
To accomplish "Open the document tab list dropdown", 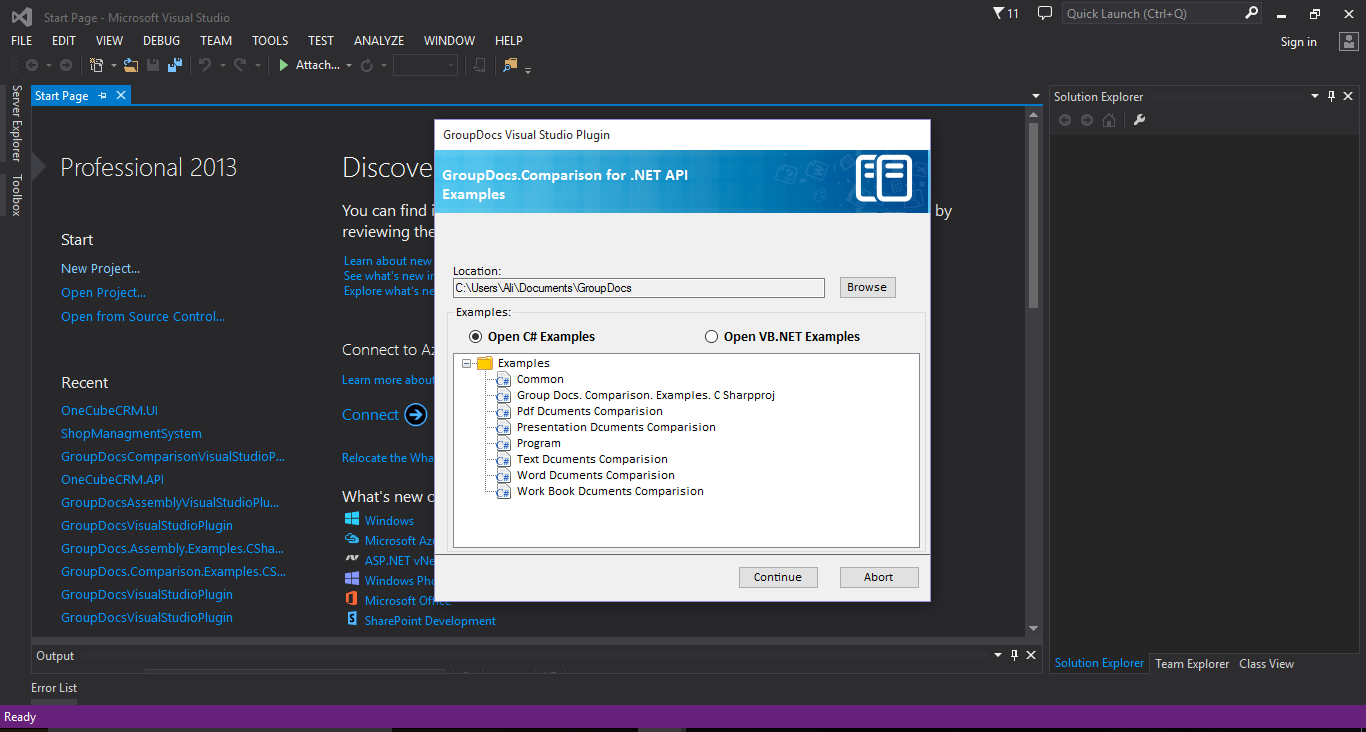I will (x=1036, y=96).
